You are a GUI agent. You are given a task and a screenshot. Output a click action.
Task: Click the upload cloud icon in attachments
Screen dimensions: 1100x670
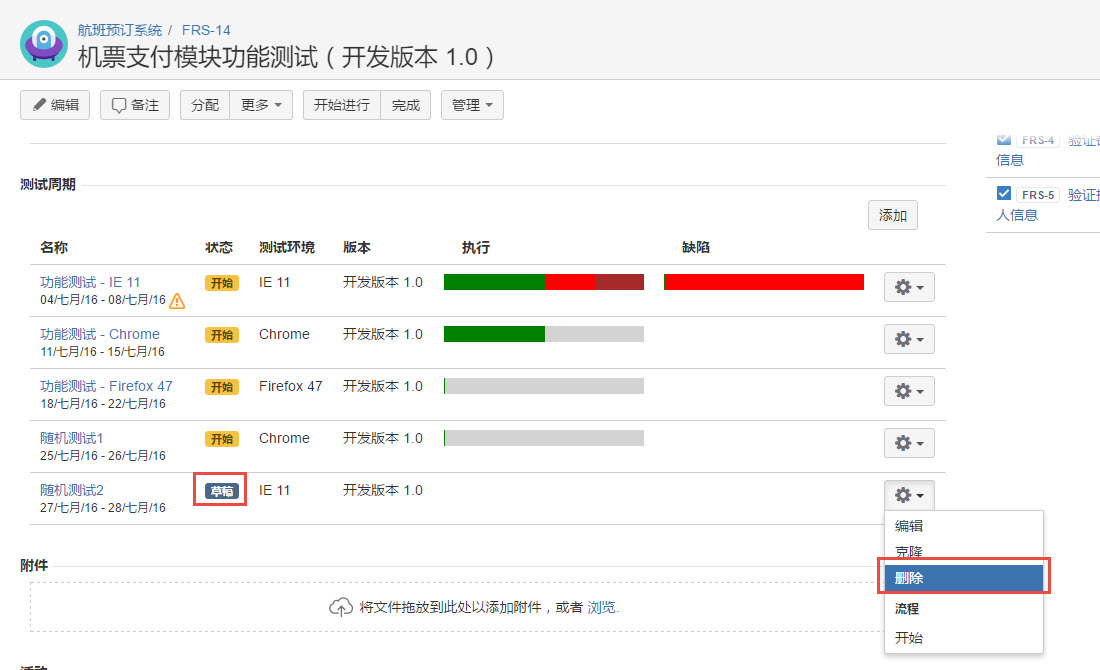click(x=341, y=607)
